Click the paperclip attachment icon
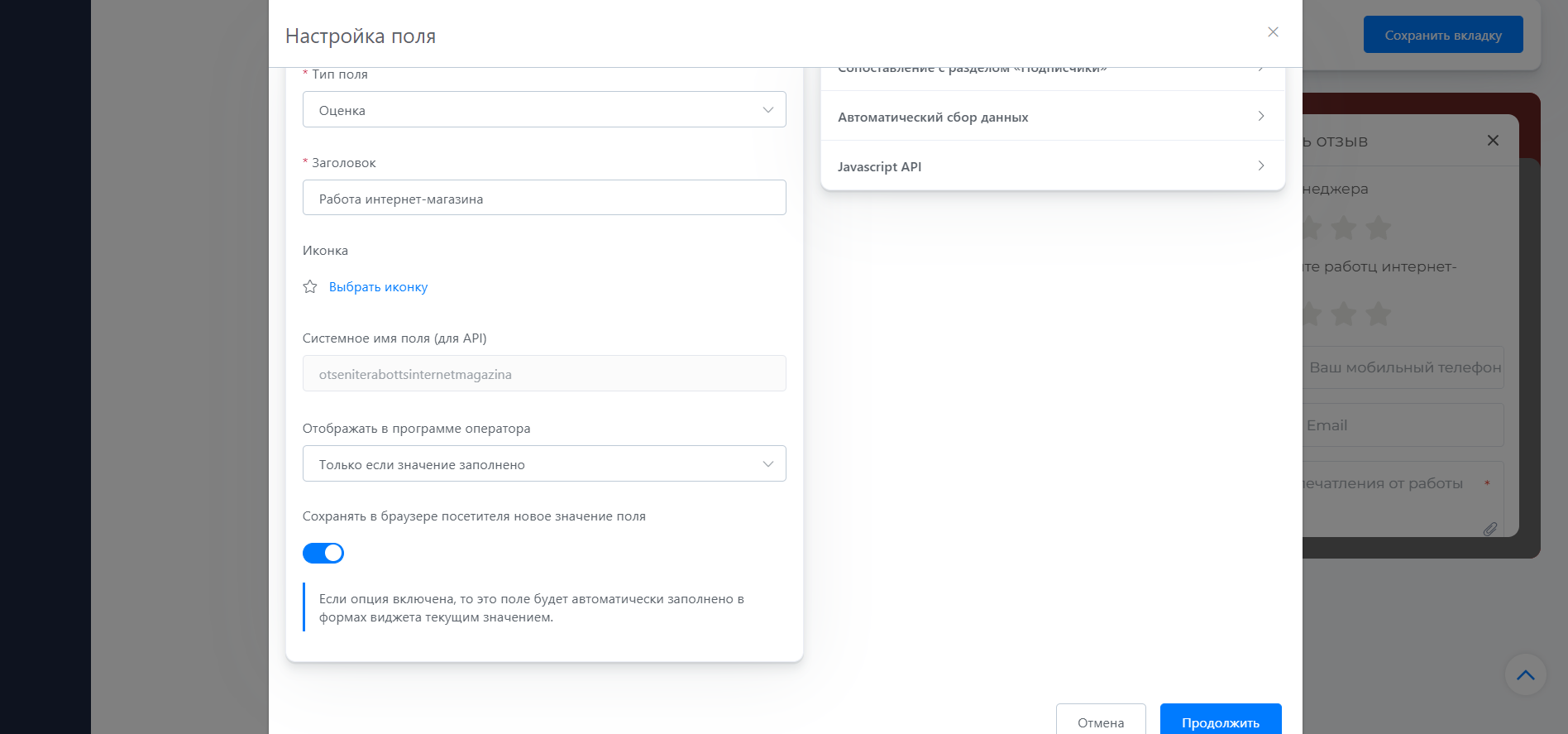The width and height of the screenshot is (1568, 734). [x=1489, y=529]
